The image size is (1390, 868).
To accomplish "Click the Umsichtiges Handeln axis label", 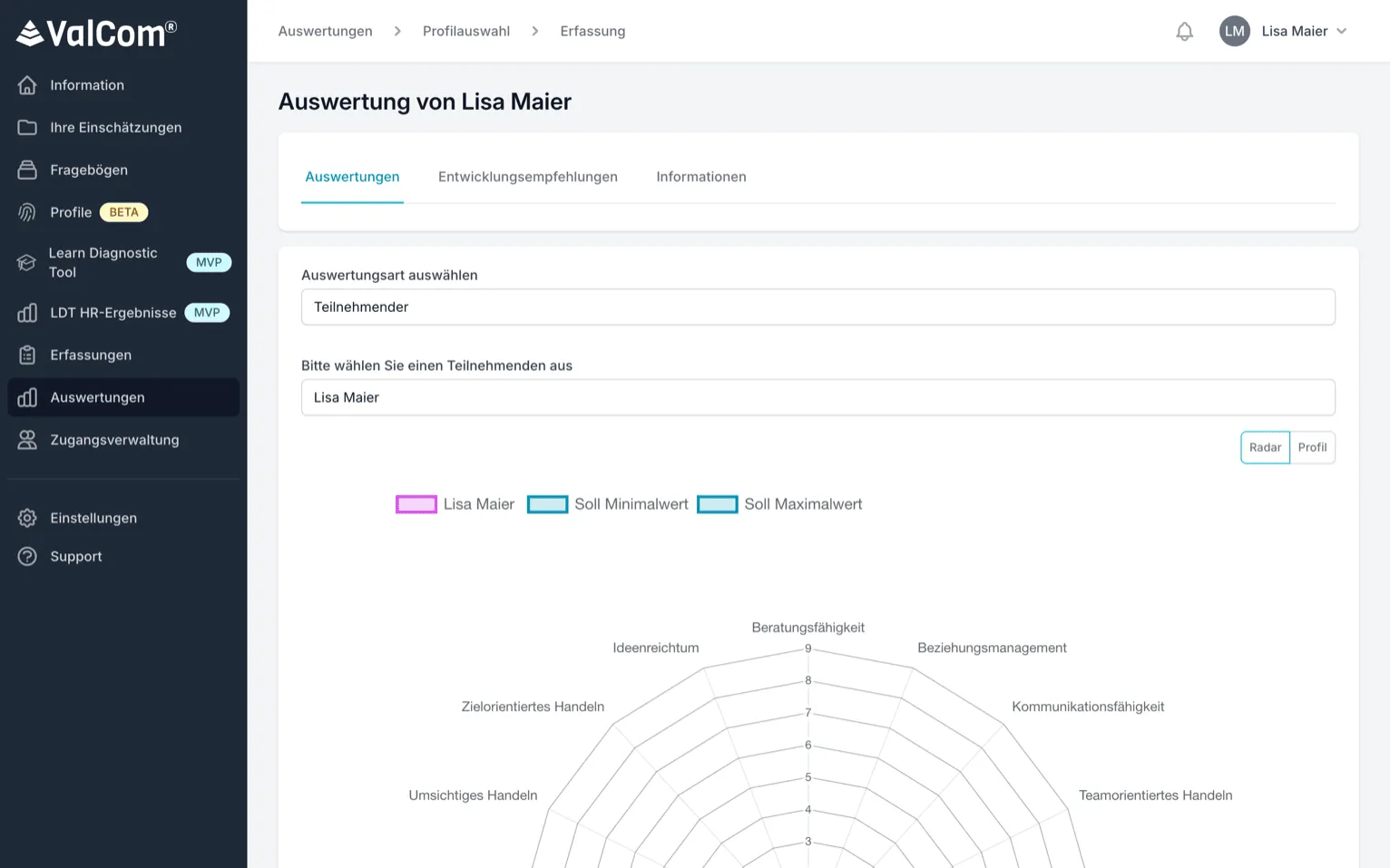I will (x=473, y=795).
